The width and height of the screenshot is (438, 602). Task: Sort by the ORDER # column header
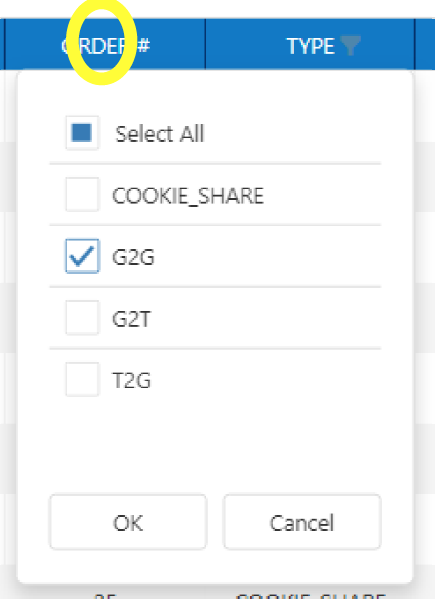[106, 46]
